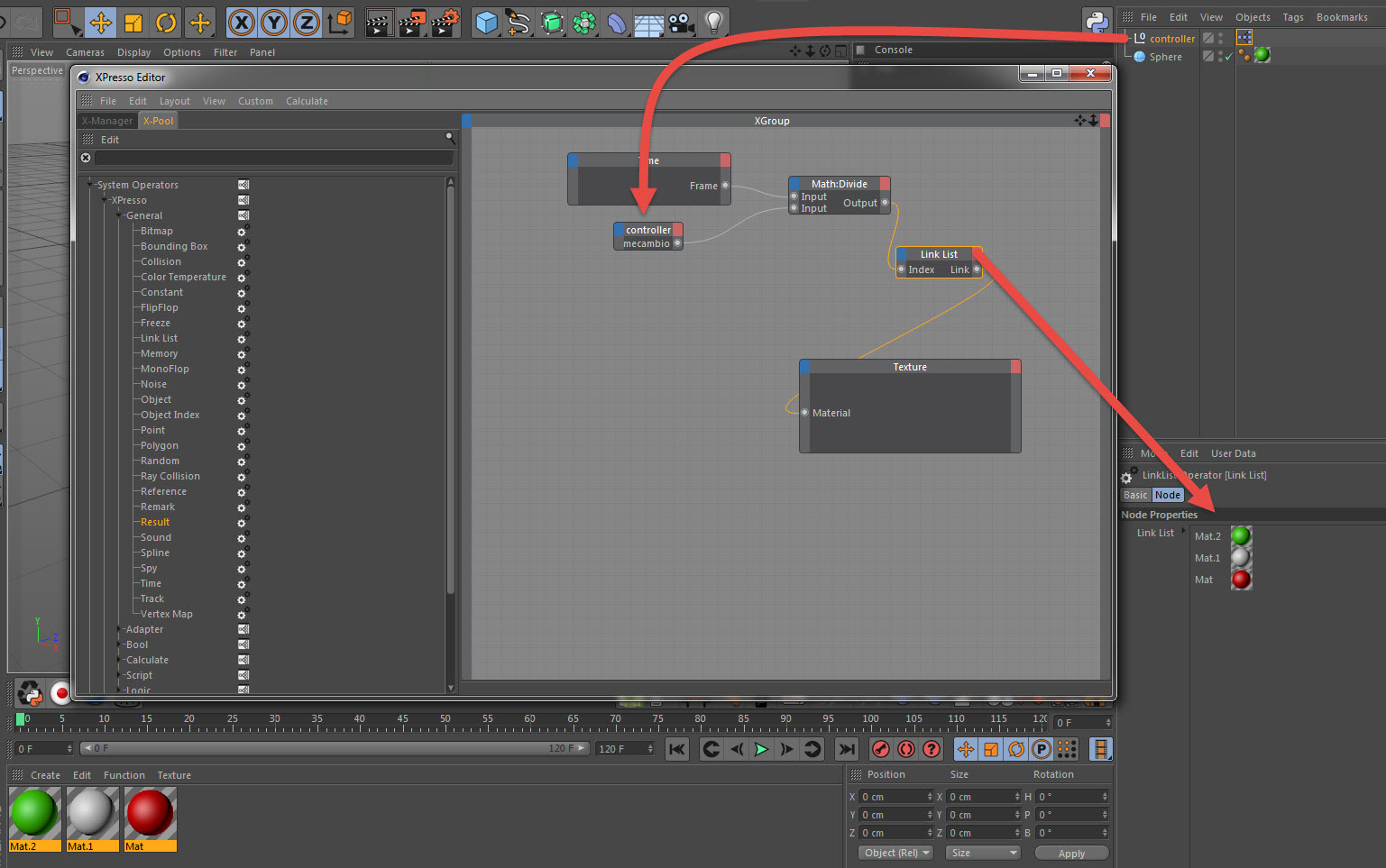The width and height of the screenshot is (1386, 868).
Task: Add a Cube primitive object
Action: click(486, 23)
